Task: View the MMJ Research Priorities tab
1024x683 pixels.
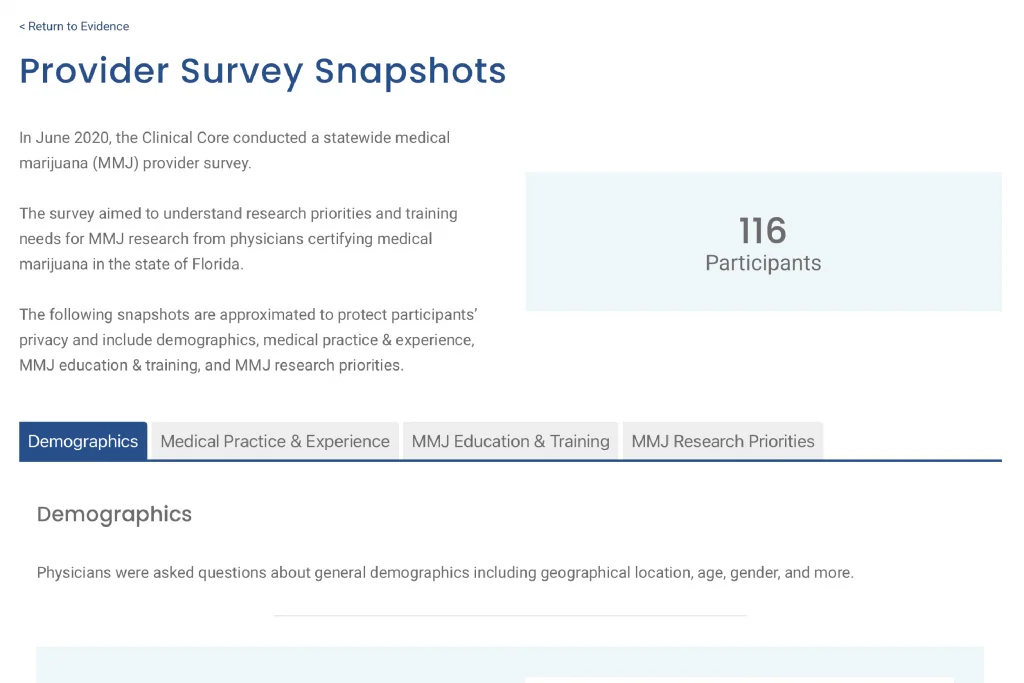Action: (722, 440)
